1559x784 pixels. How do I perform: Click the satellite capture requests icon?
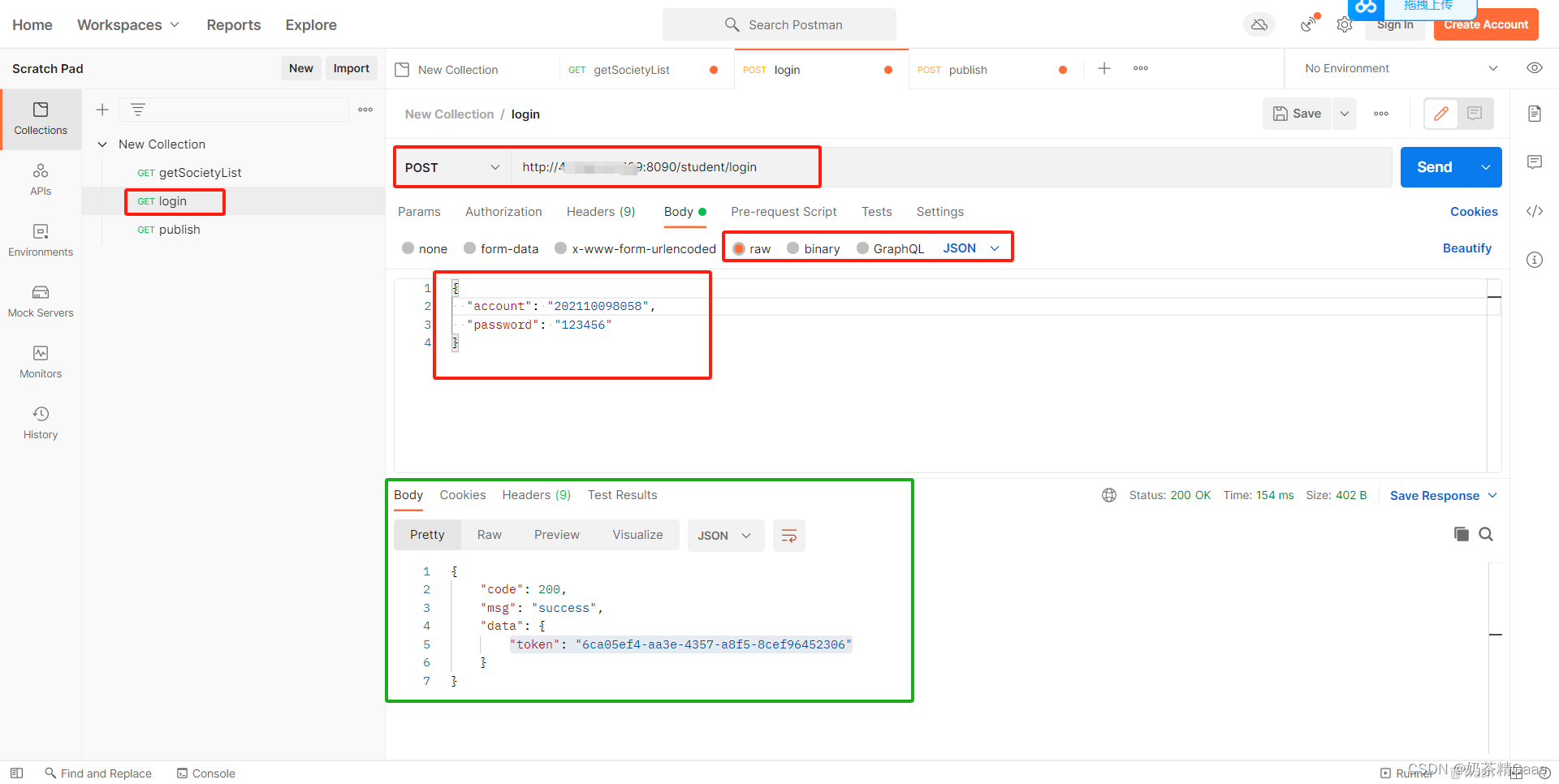(x=1308, y=24)
